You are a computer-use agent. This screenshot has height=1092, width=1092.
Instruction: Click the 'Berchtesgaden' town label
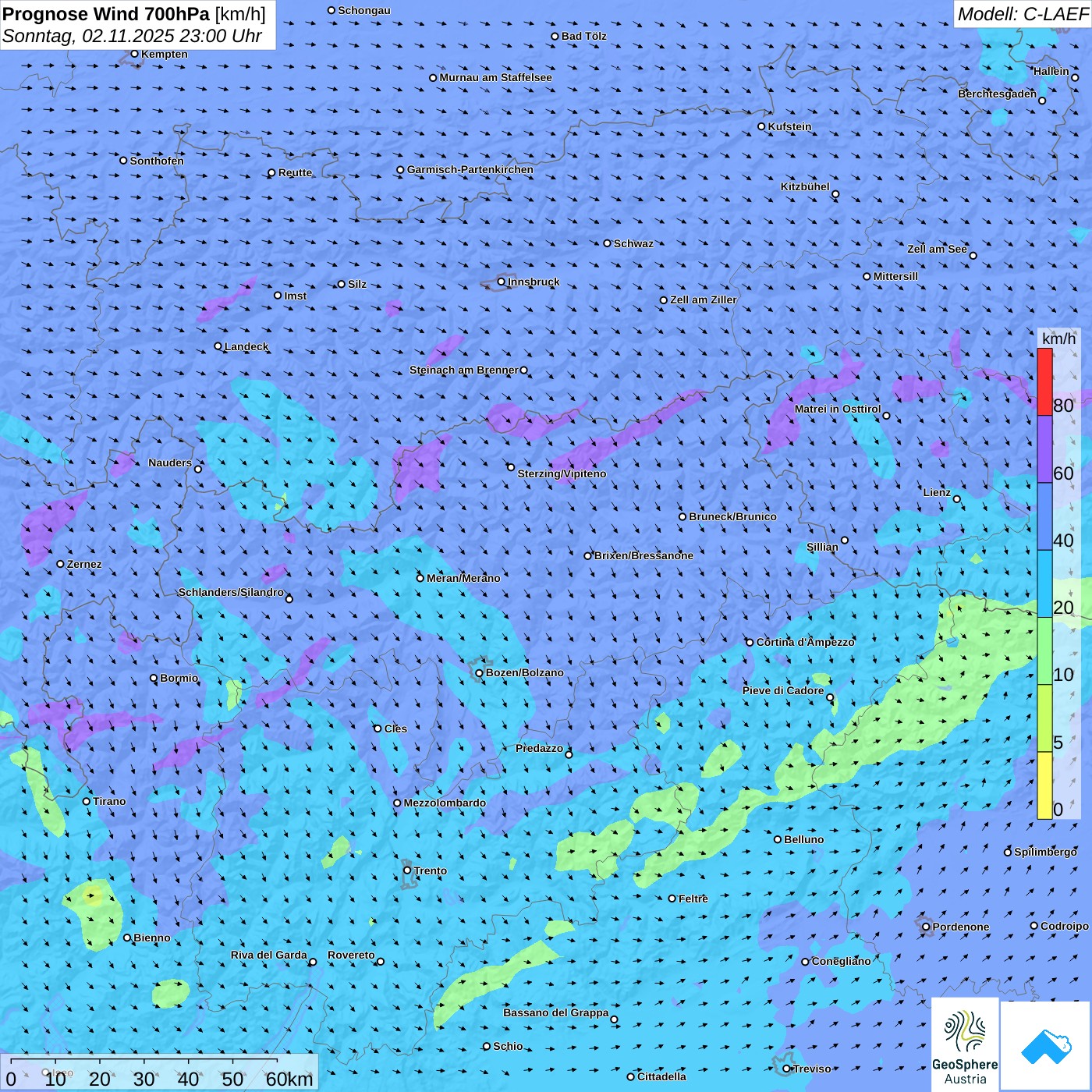click(x=998, y=94)
